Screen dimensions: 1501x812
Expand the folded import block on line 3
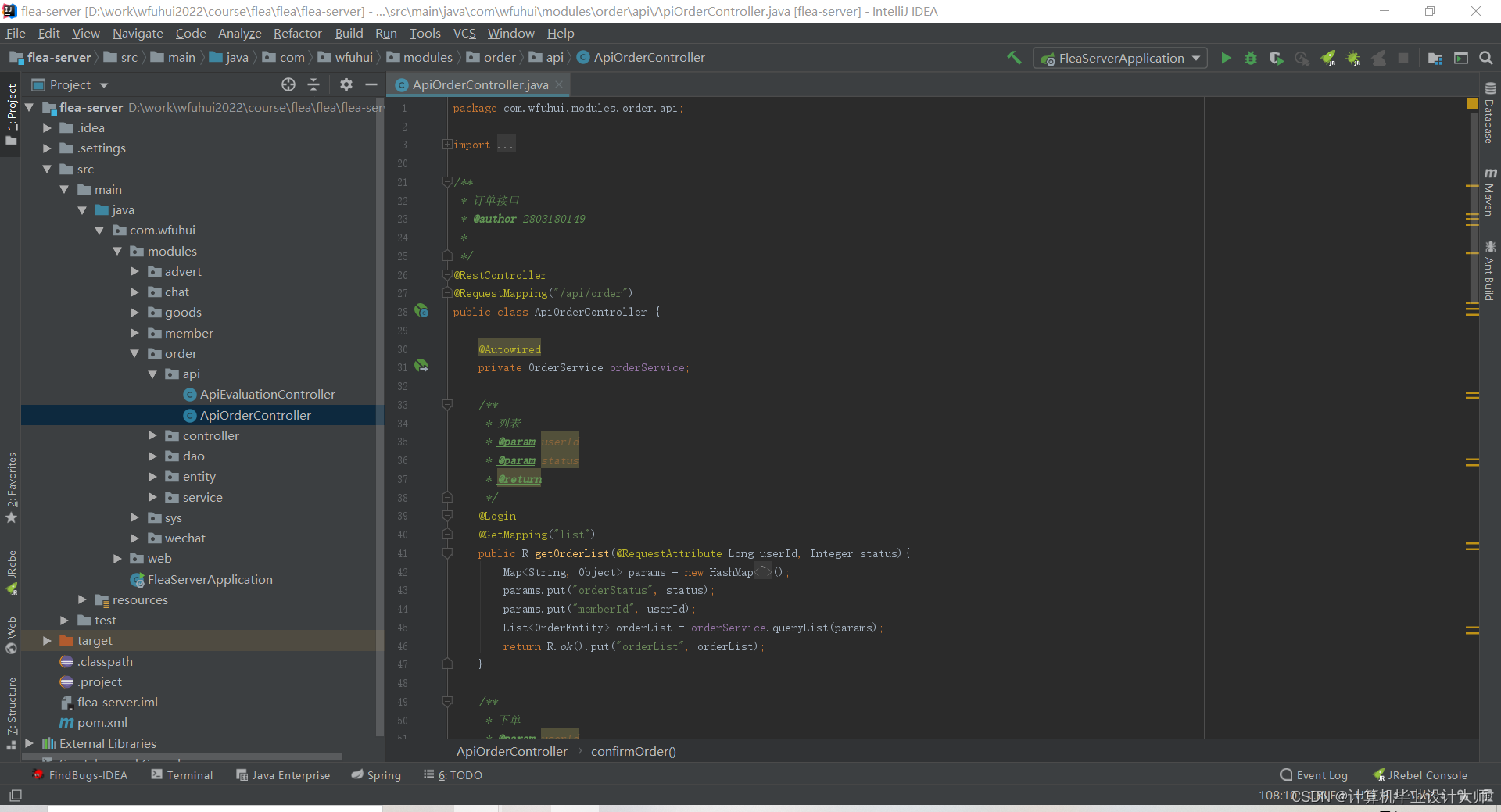click(x=447, y=145)
